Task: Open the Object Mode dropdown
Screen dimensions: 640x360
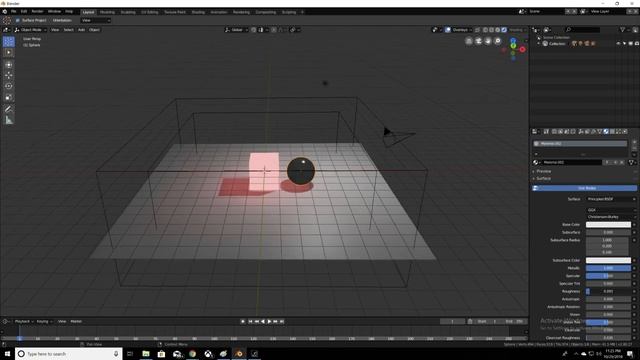Action: pos(31,30)
